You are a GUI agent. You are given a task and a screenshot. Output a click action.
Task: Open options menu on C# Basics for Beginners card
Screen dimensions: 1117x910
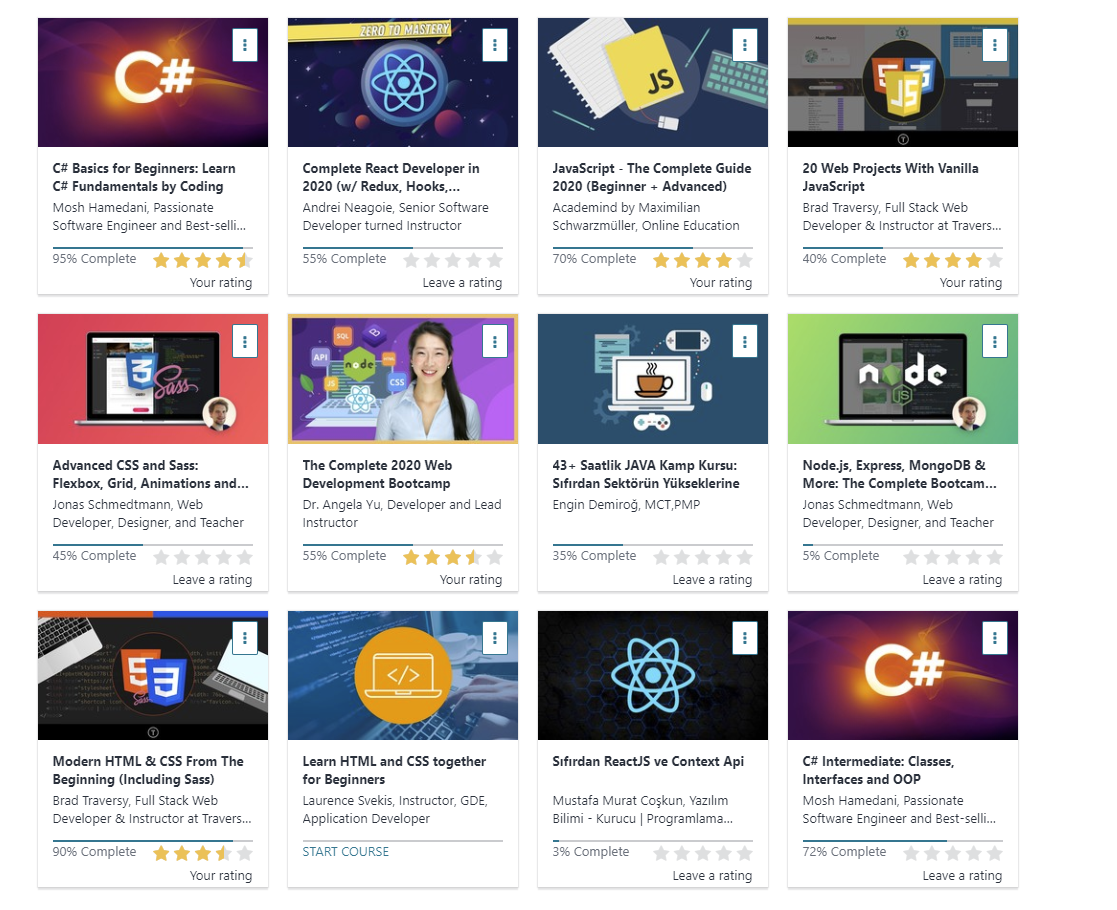[x=244, y=45]
